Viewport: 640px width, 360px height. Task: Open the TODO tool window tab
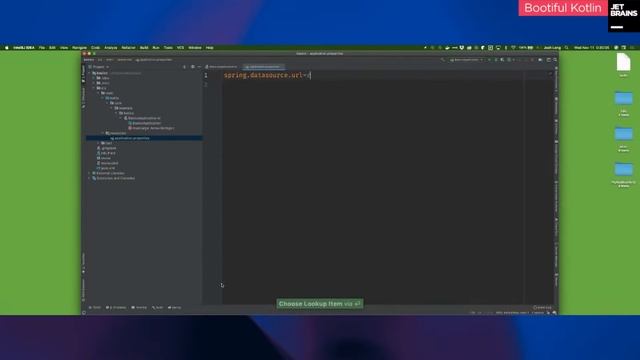[95, 307]
